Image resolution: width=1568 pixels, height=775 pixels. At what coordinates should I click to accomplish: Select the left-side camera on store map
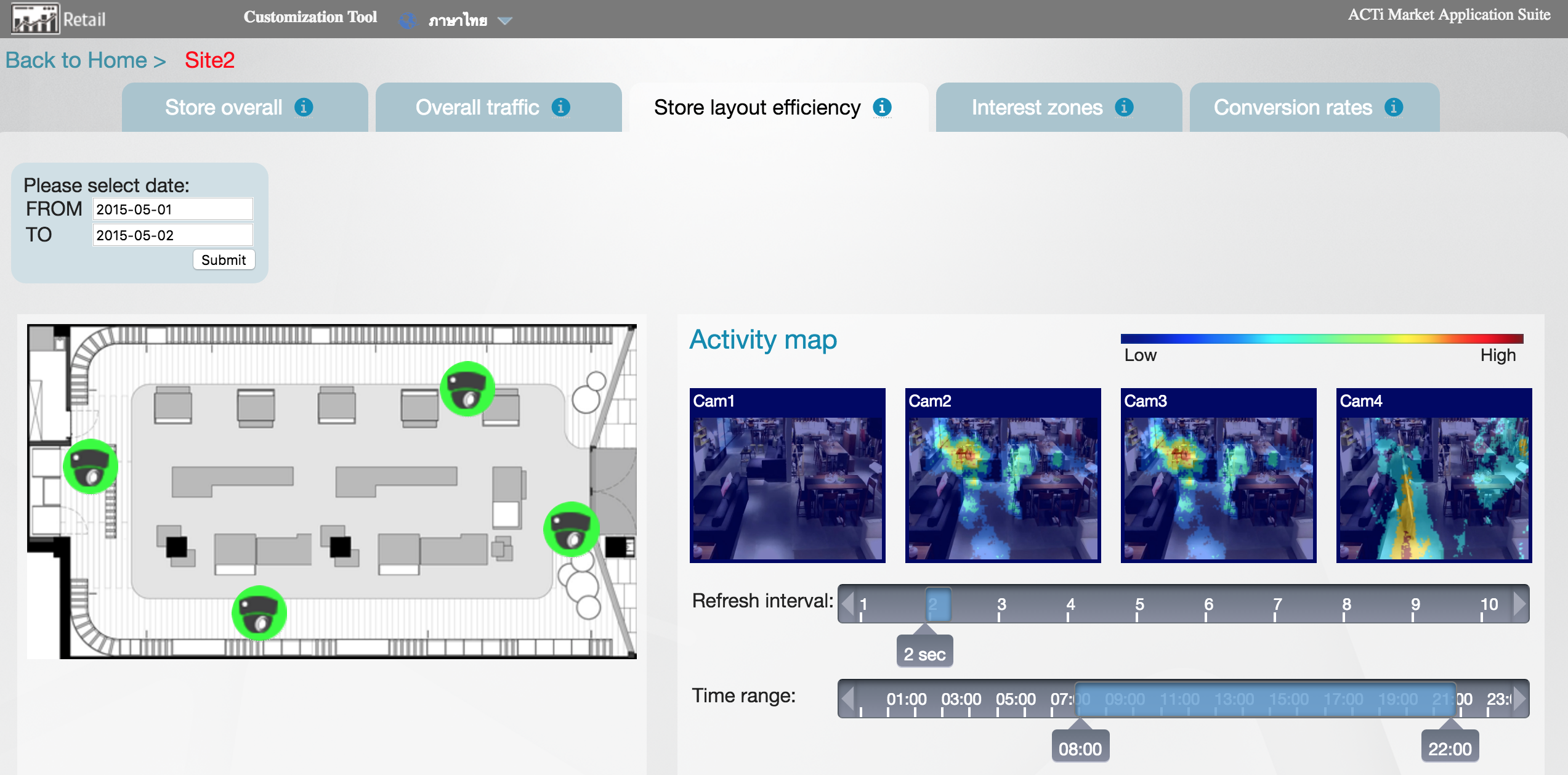(91, 466)
